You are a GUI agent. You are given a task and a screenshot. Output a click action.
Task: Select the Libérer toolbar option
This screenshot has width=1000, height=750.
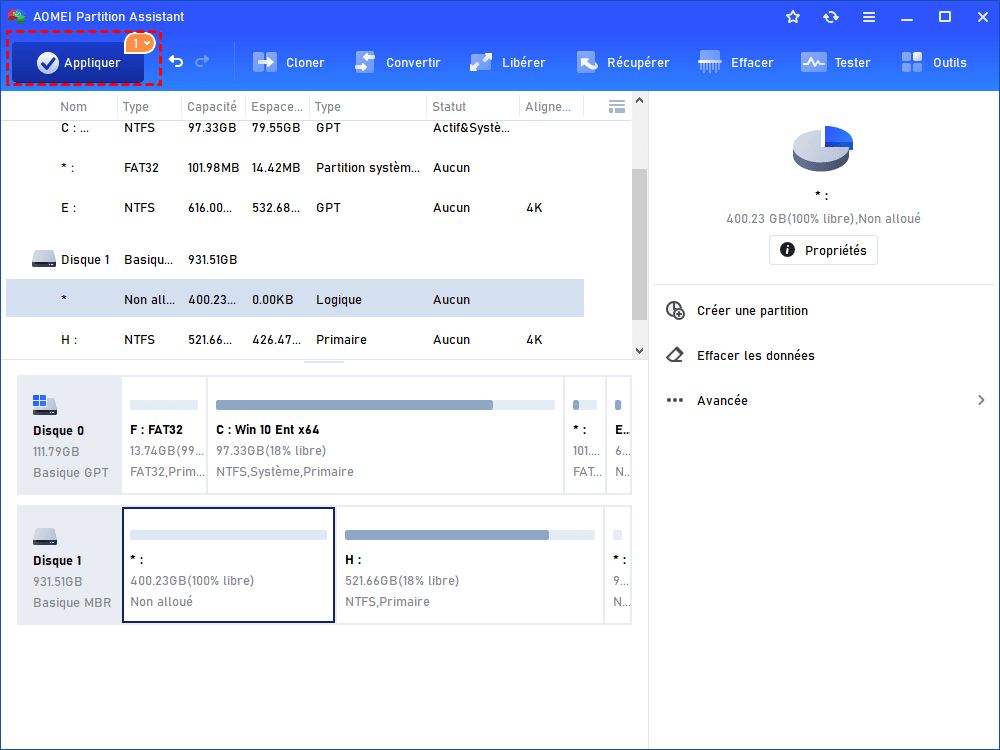pos(508,63)
